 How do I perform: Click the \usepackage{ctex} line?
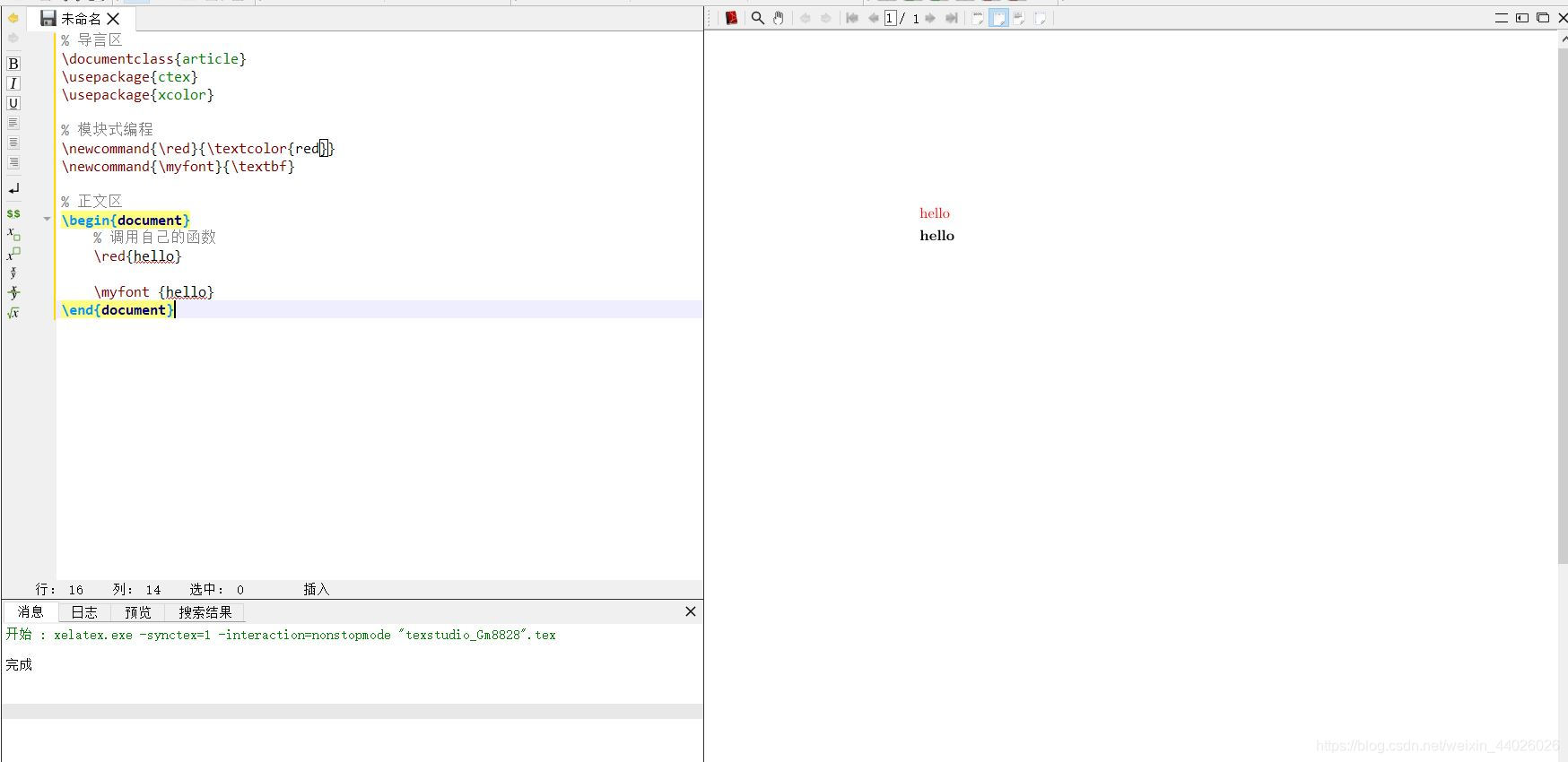pos(129,76)
